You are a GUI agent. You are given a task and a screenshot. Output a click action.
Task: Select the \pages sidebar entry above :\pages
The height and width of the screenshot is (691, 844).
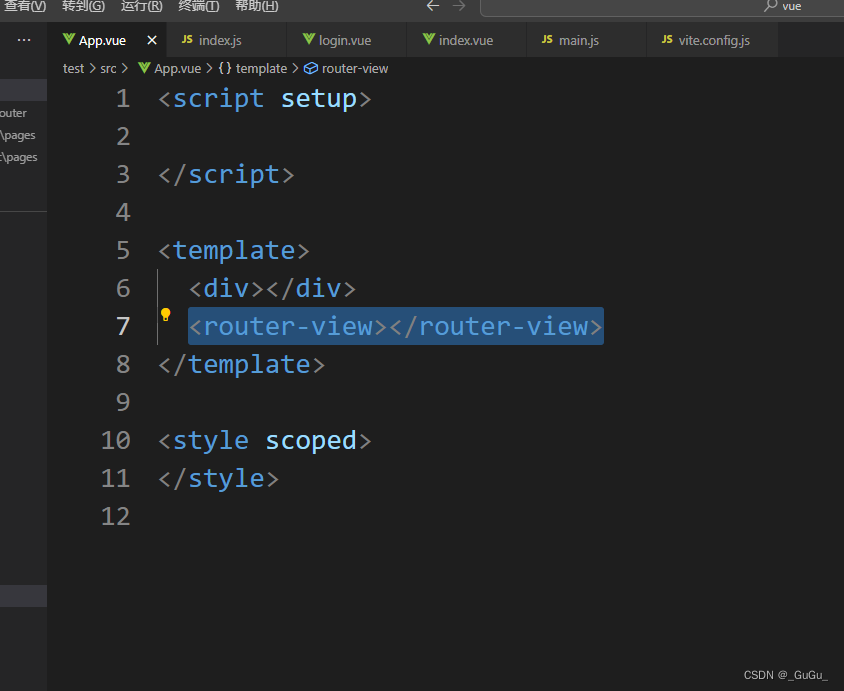18,135
